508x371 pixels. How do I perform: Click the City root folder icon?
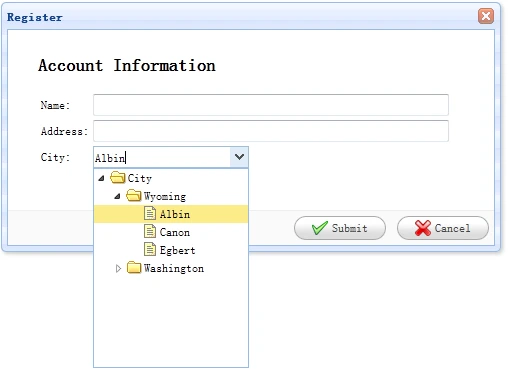tap(118, 178)
